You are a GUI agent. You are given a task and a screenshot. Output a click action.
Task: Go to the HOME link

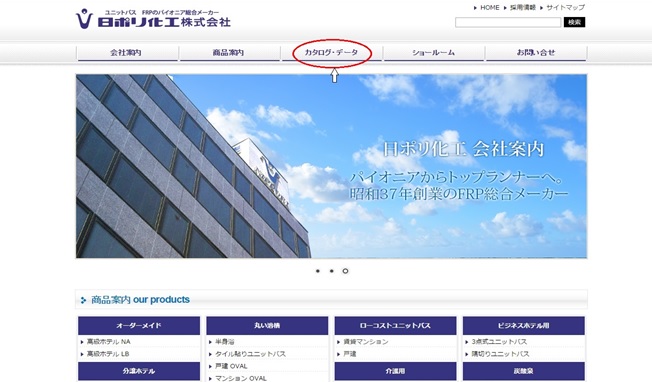click(x=489, y=7)
